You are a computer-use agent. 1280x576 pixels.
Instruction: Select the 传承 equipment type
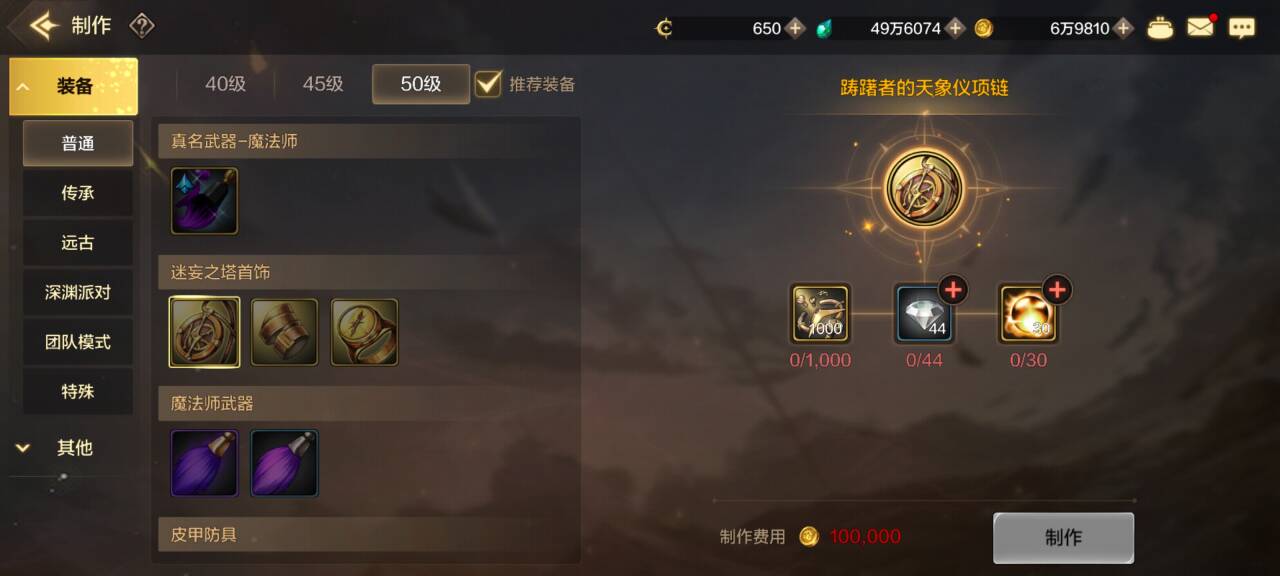pyautogui.click(x=78, y=193)
